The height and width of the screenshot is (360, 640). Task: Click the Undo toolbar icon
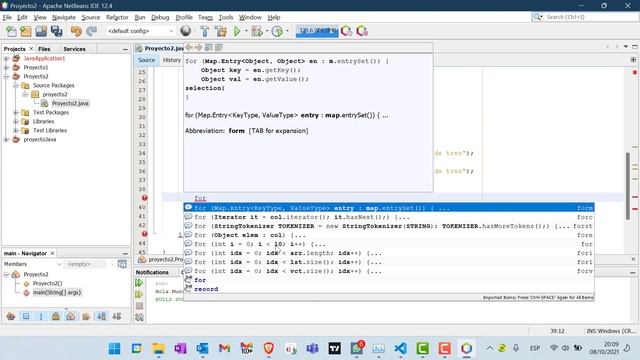pos(76,31)
